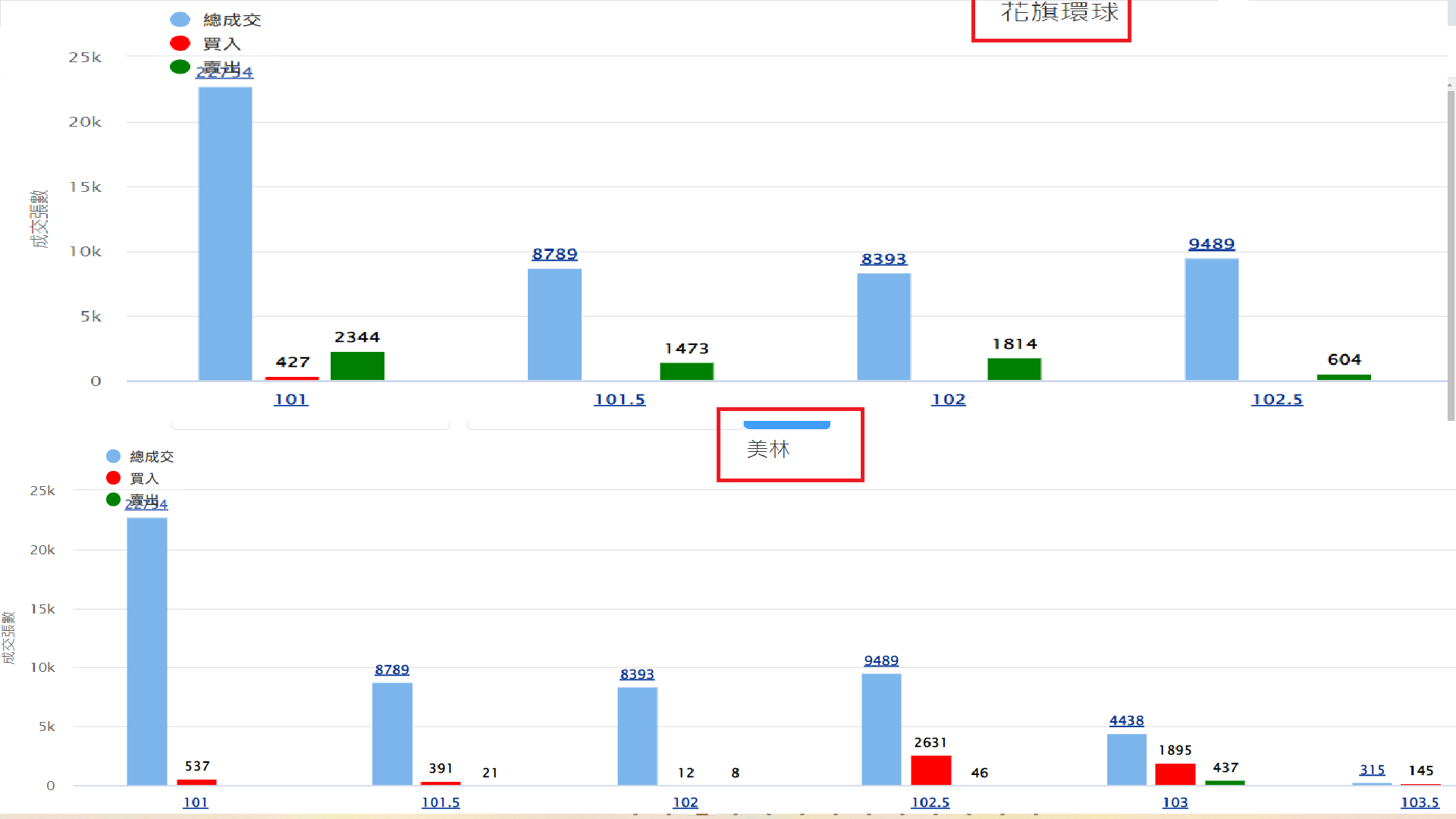Open the 102.5 price link in upper chart
The width and height of the screenshot is (1456, 819).
(1277, 400)
